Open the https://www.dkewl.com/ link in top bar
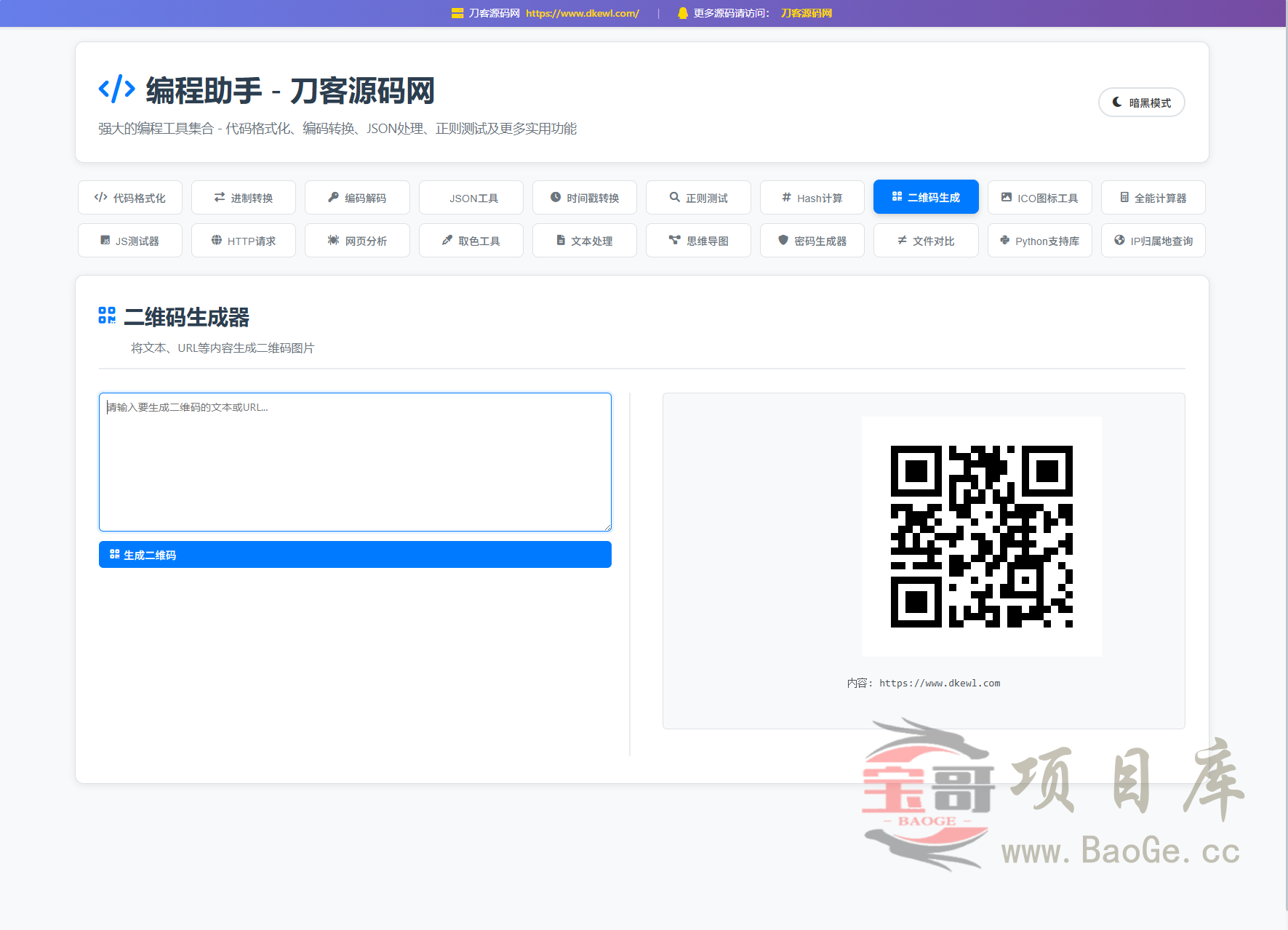The height and width of the screenshot is (930, 1288). coord(583,13)
